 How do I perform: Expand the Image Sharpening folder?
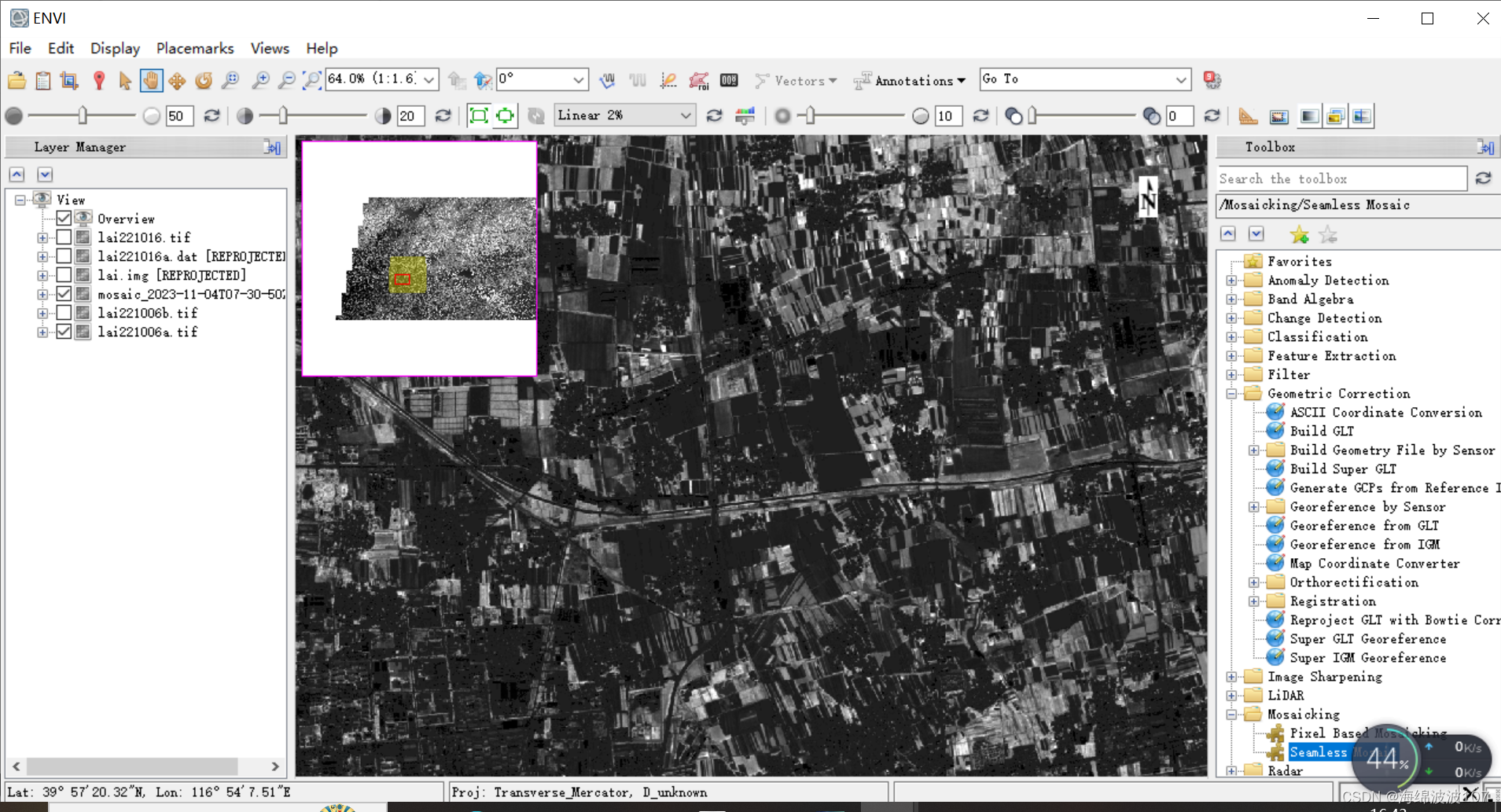pyautogui.click(x=1232, y=677)
